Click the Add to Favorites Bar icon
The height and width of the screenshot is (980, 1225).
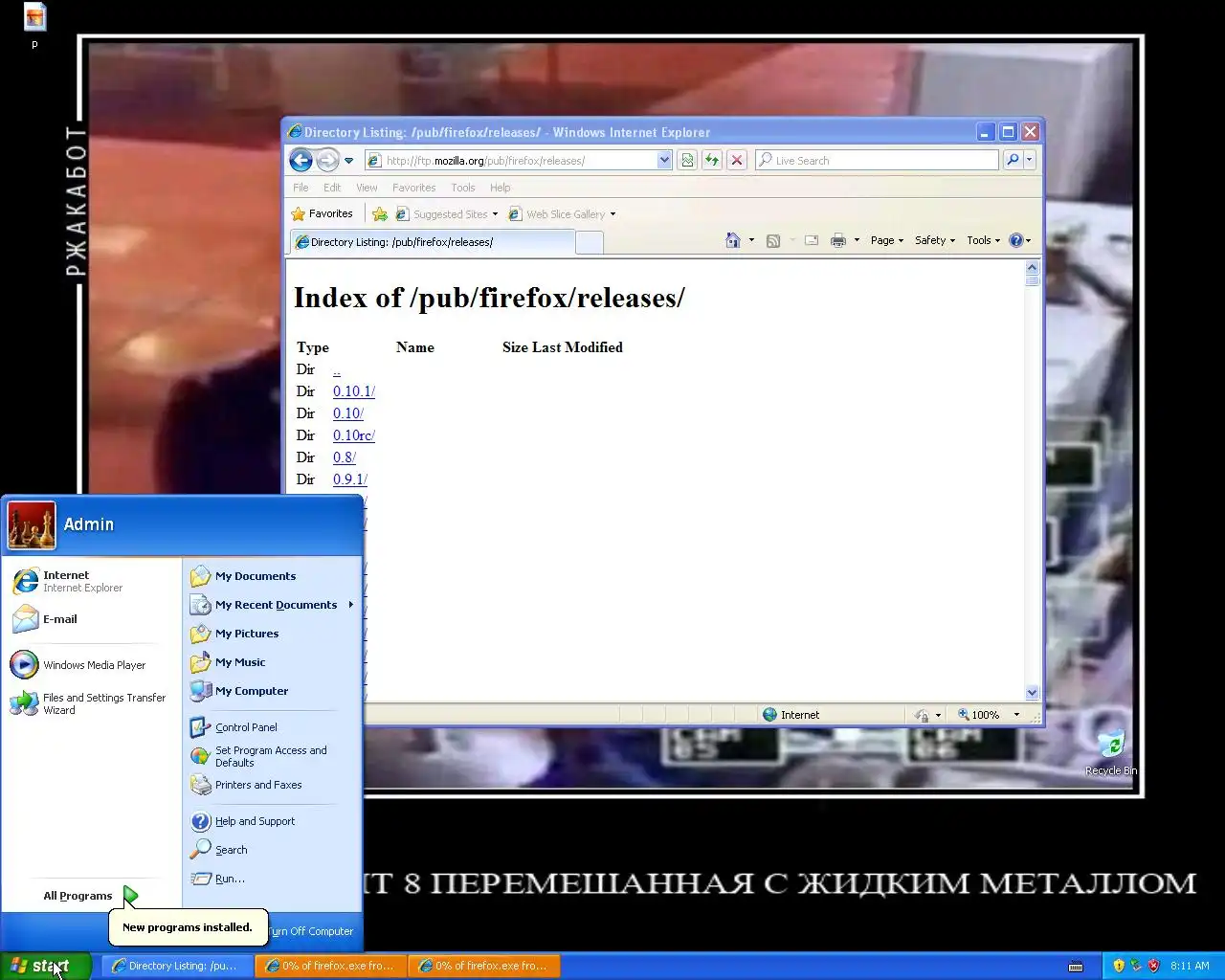click(x=380, y=214)
